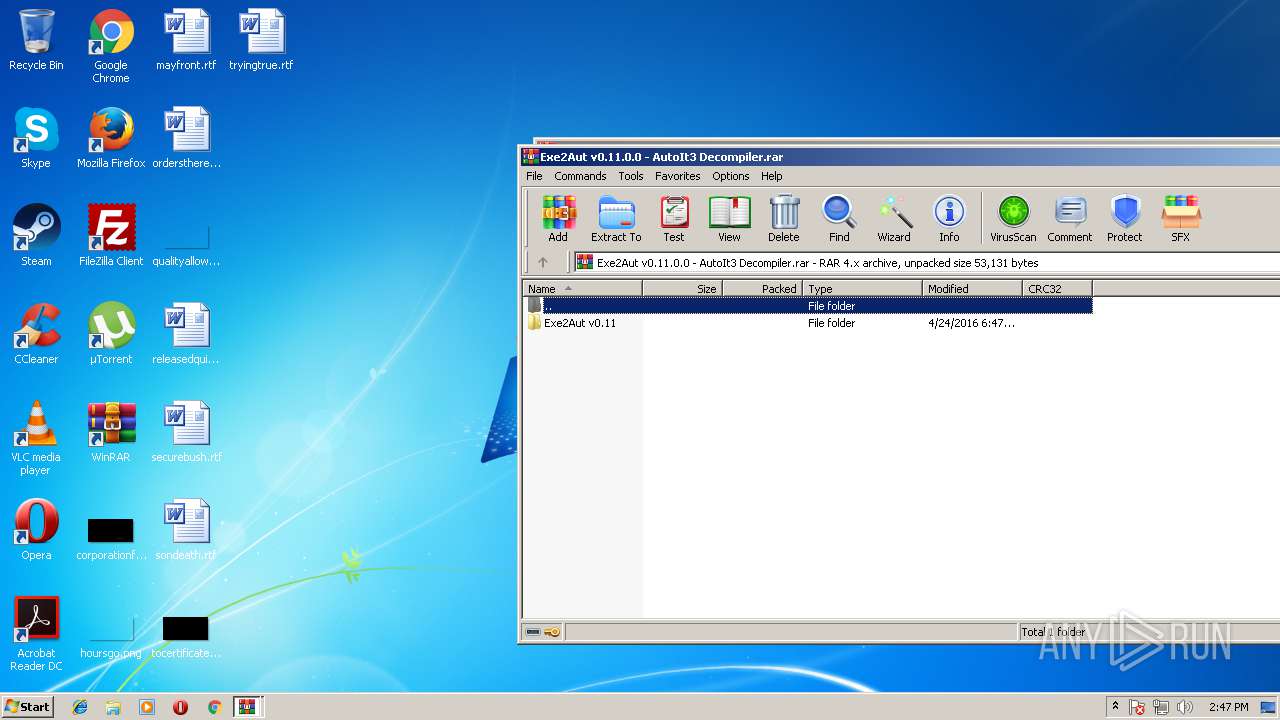The height and width of the screenshot is (720, 1280).
Task: Click the Delete toolbar icon
Action: tap(784, 219)
